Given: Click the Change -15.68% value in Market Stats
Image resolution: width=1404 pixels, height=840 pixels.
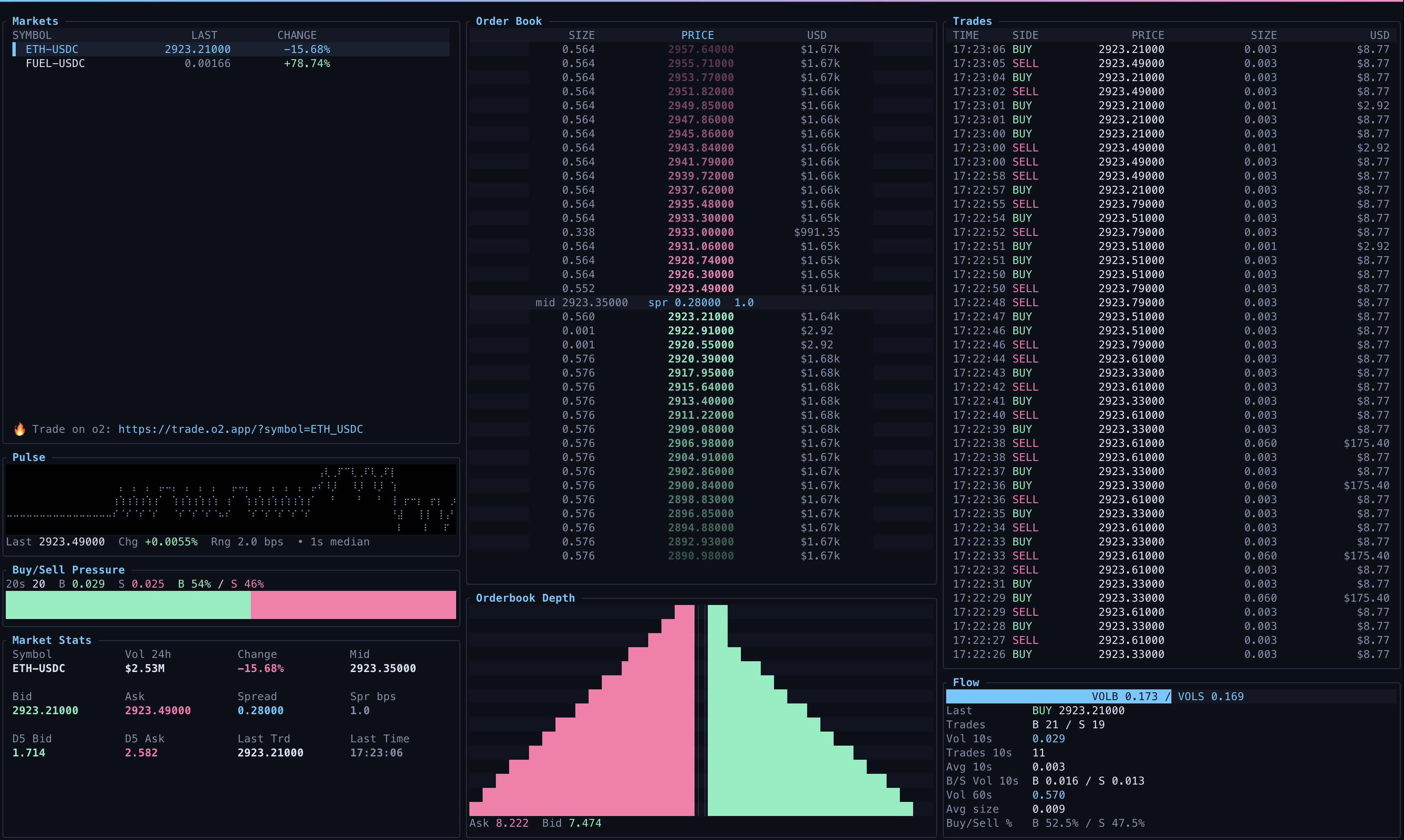Looking at the screenshot, I should 260,668.
